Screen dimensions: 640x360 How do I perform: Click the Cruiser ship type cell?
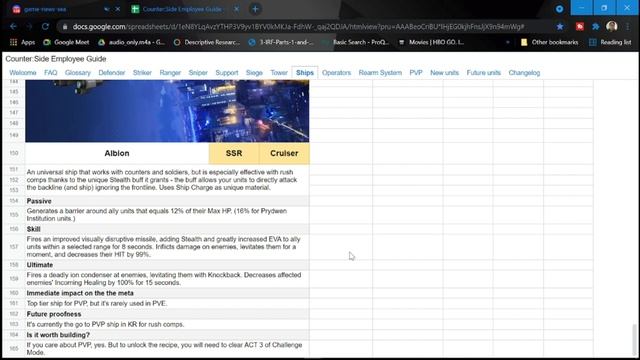coord(284,153)
